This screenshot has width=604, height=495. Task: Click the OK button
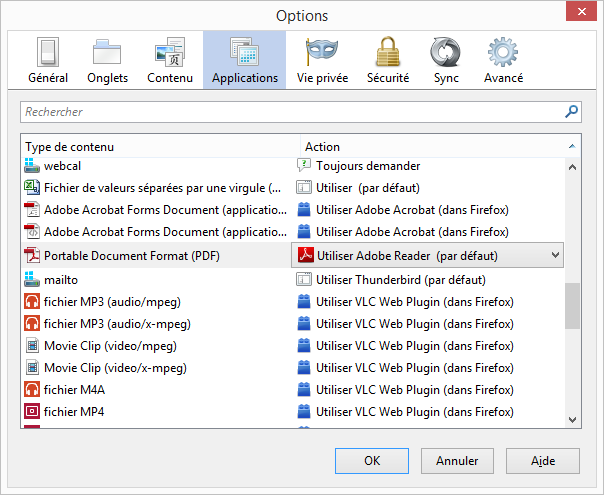(x=372, y=461)
